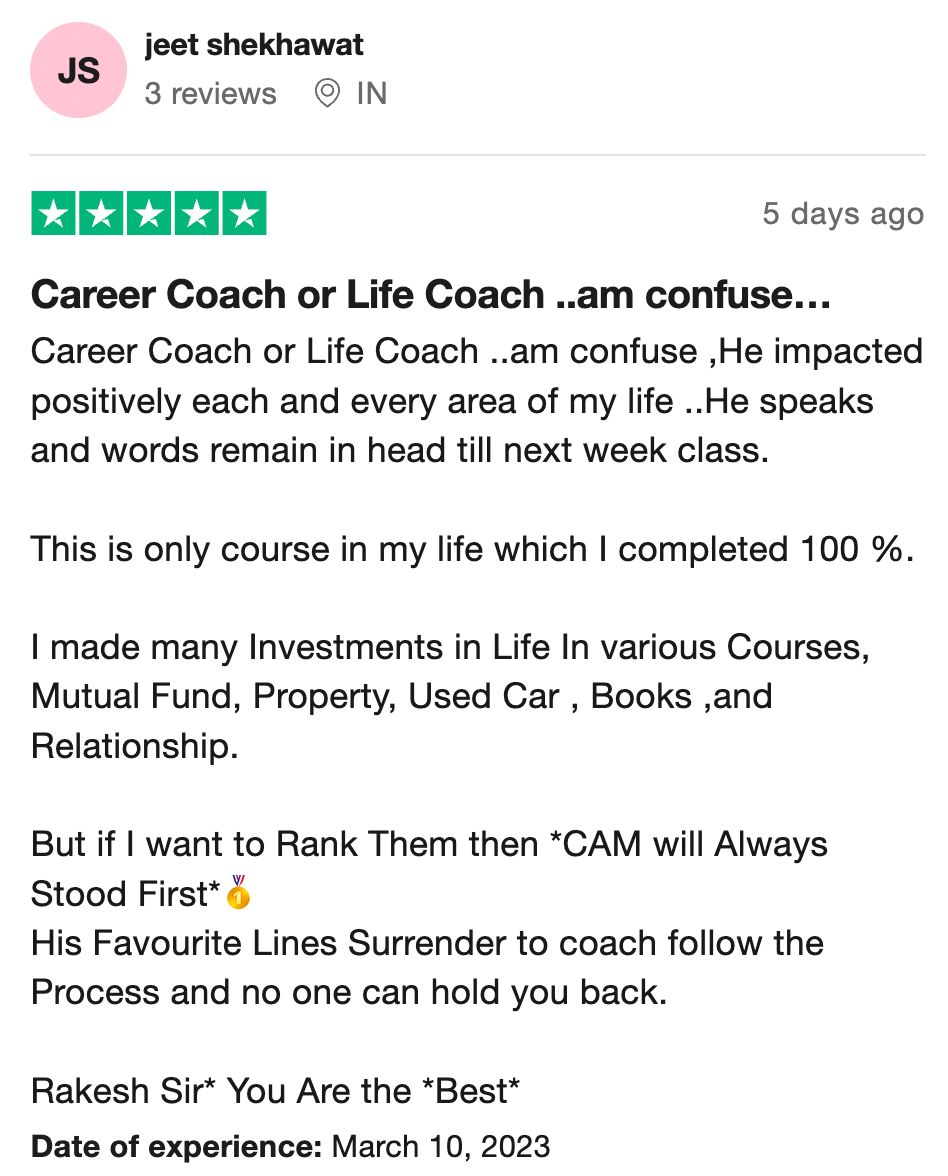This screenshot has height=1176, width=948.
Task: Select the fifth green rating star
Action: (244, 214)
